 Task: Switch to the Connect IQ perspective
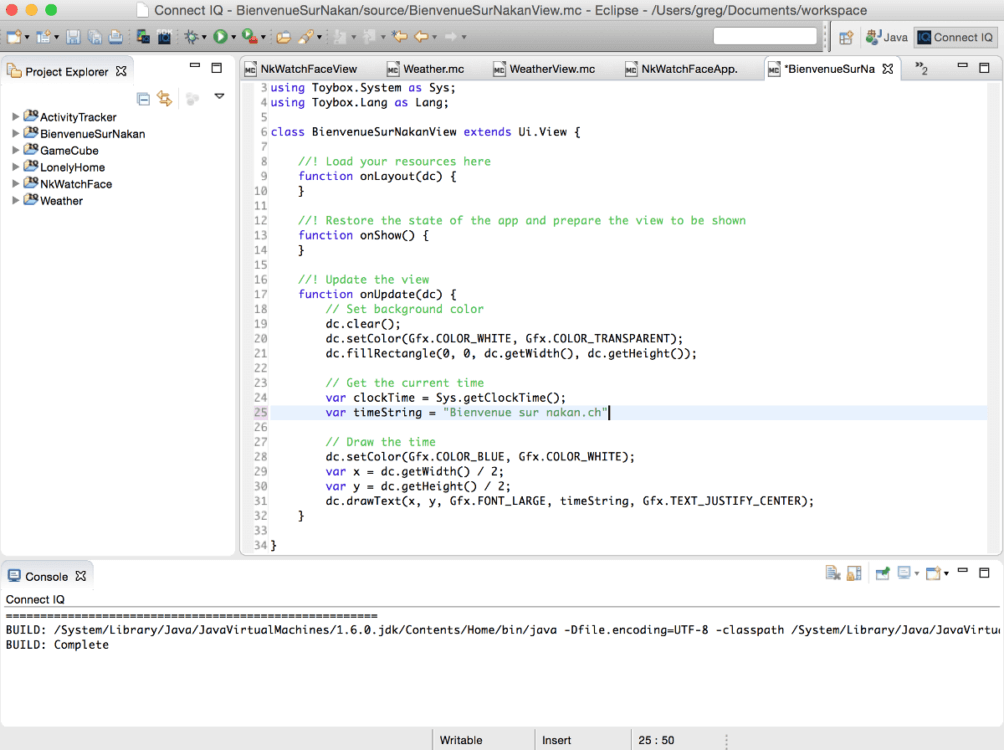(x=956, y=37)
